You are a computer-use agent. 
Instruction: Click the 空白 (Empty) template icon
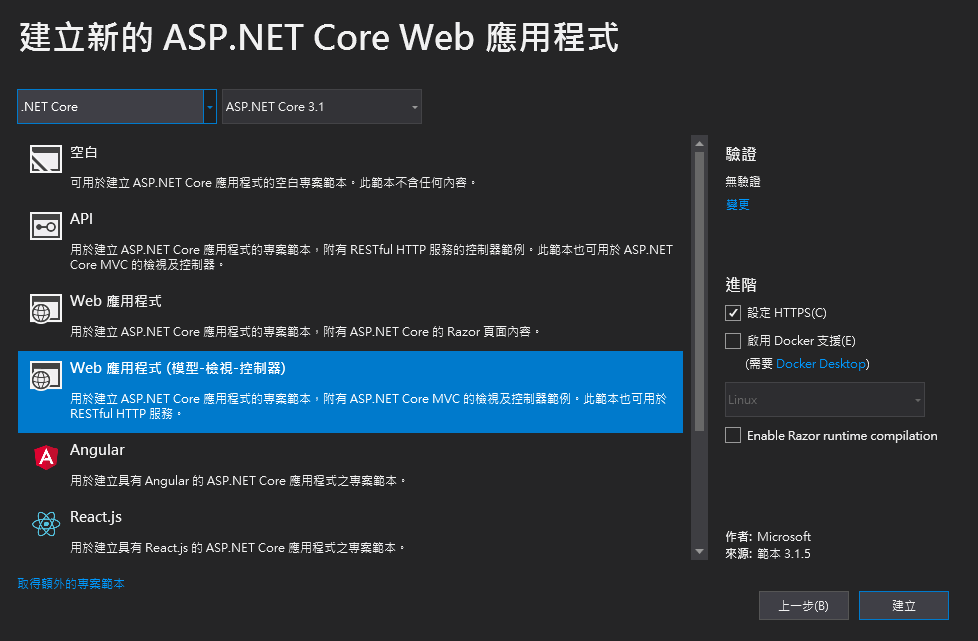click(x=46, y=159)
